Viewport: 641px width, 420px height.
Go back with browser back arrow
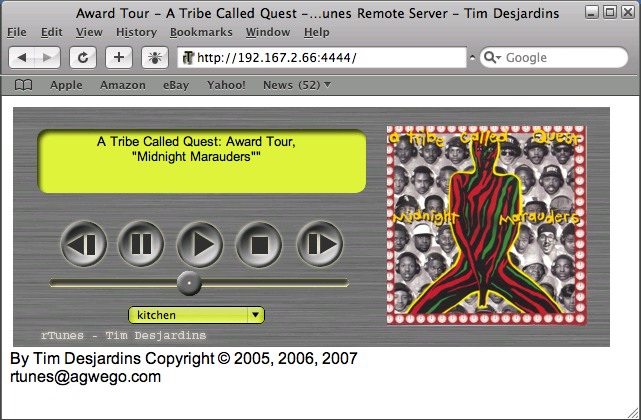[22, 58]
